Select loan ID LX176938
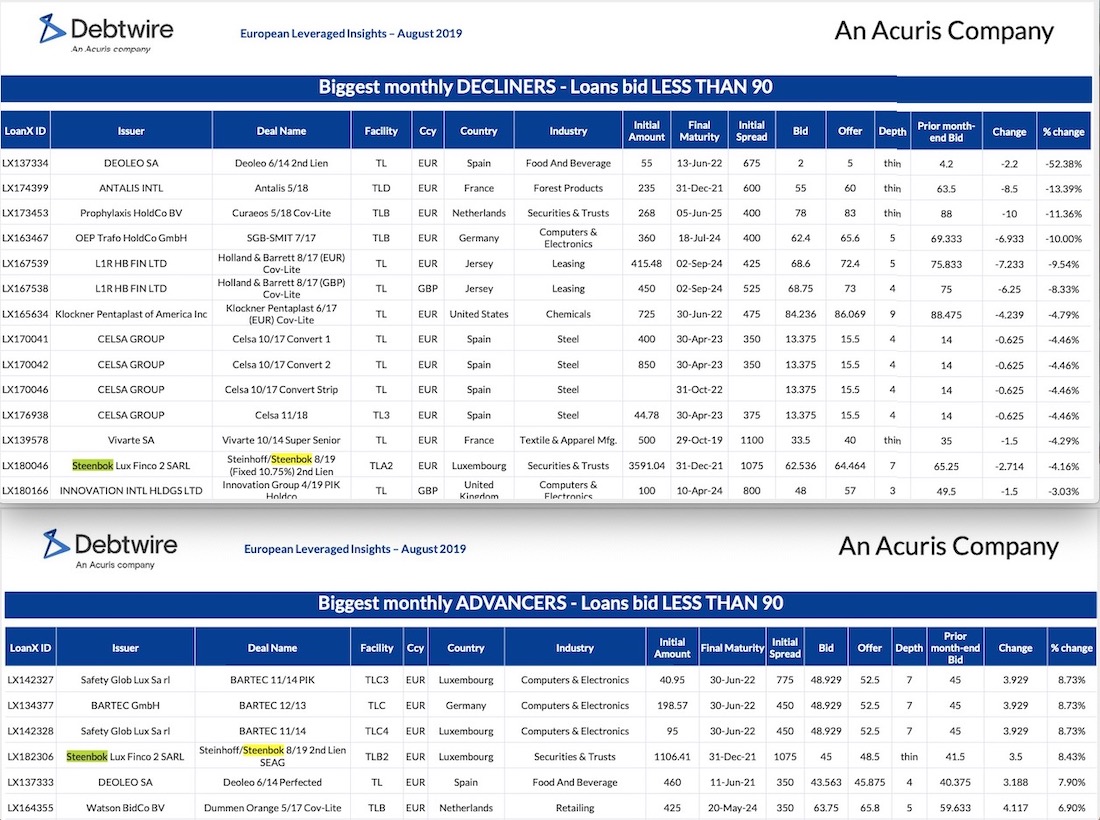 25,415
